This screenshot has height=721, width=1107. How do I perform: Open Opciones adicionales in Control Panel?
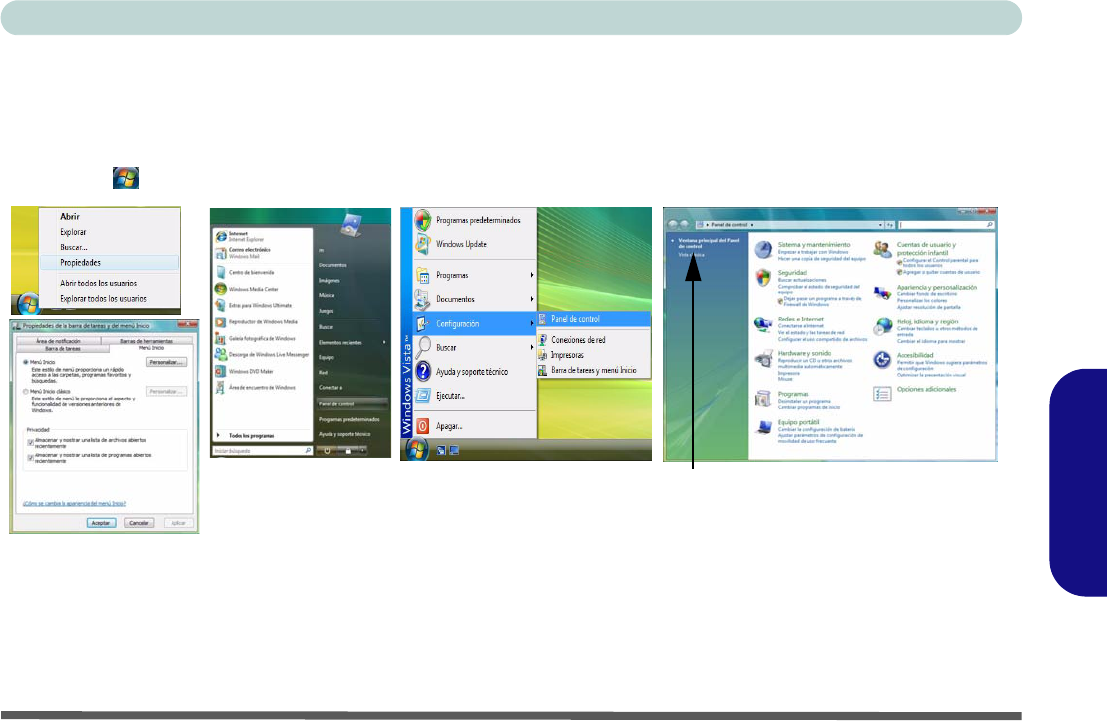(926, 389)
